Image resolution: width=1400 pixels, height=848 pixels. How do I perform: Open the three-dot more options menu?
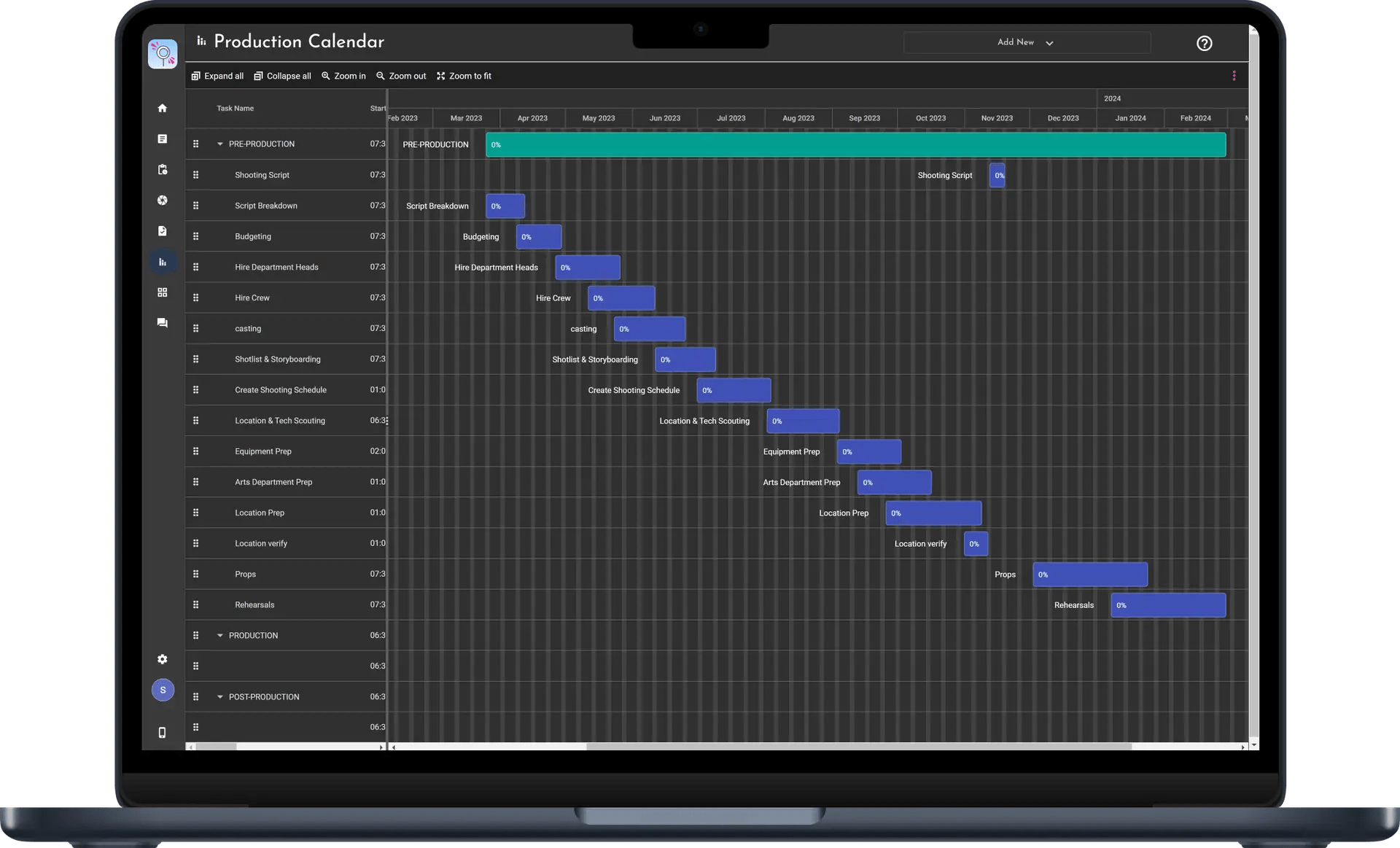click(x=1234, y=76)
